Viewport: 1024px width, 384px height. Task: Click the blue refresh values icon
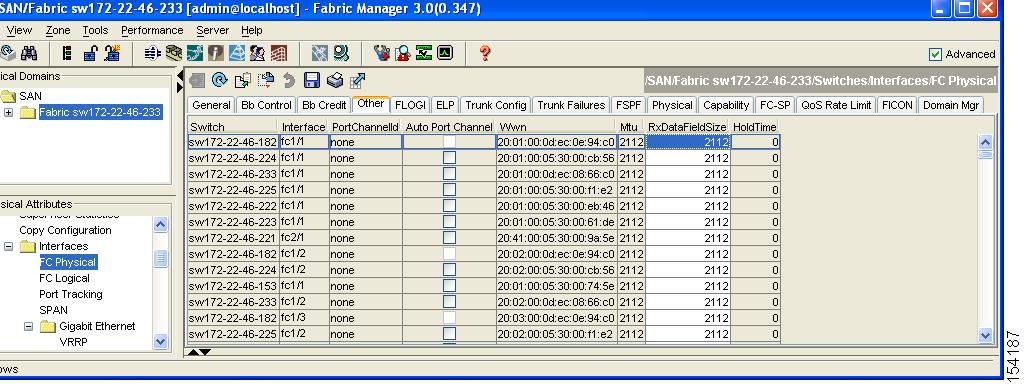tap(220, 80)
